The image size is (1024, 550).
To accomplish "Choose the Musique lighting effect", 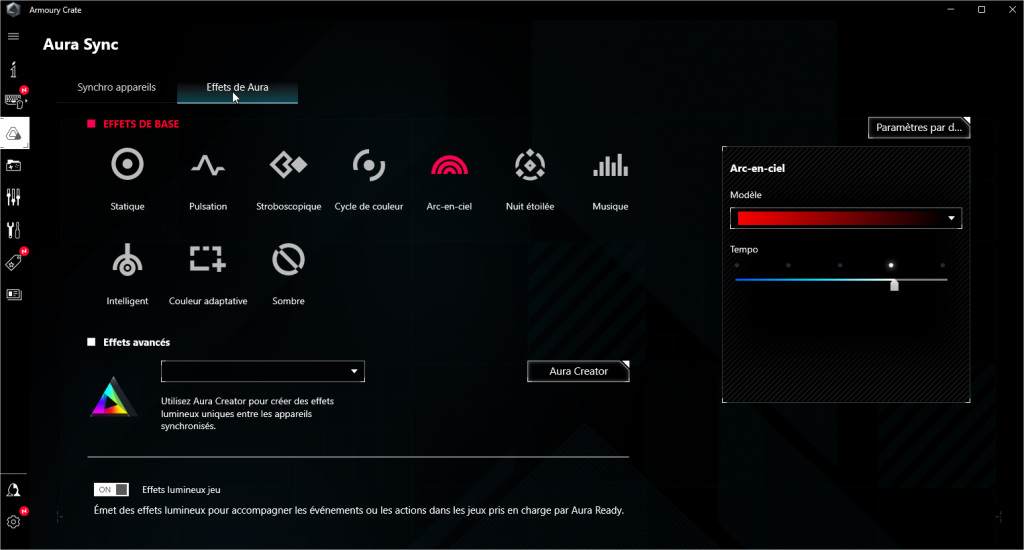I will 610,165.
